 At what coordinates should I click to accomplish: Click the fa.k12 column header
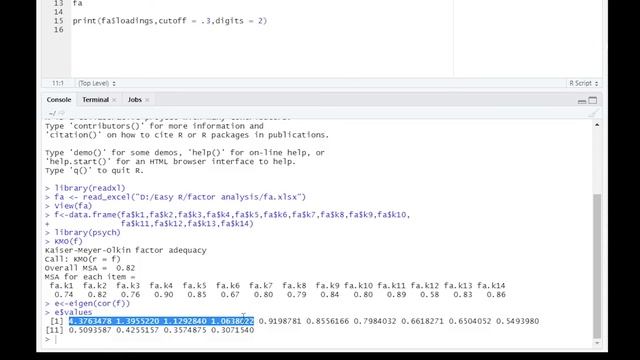[x=425, y=286]
